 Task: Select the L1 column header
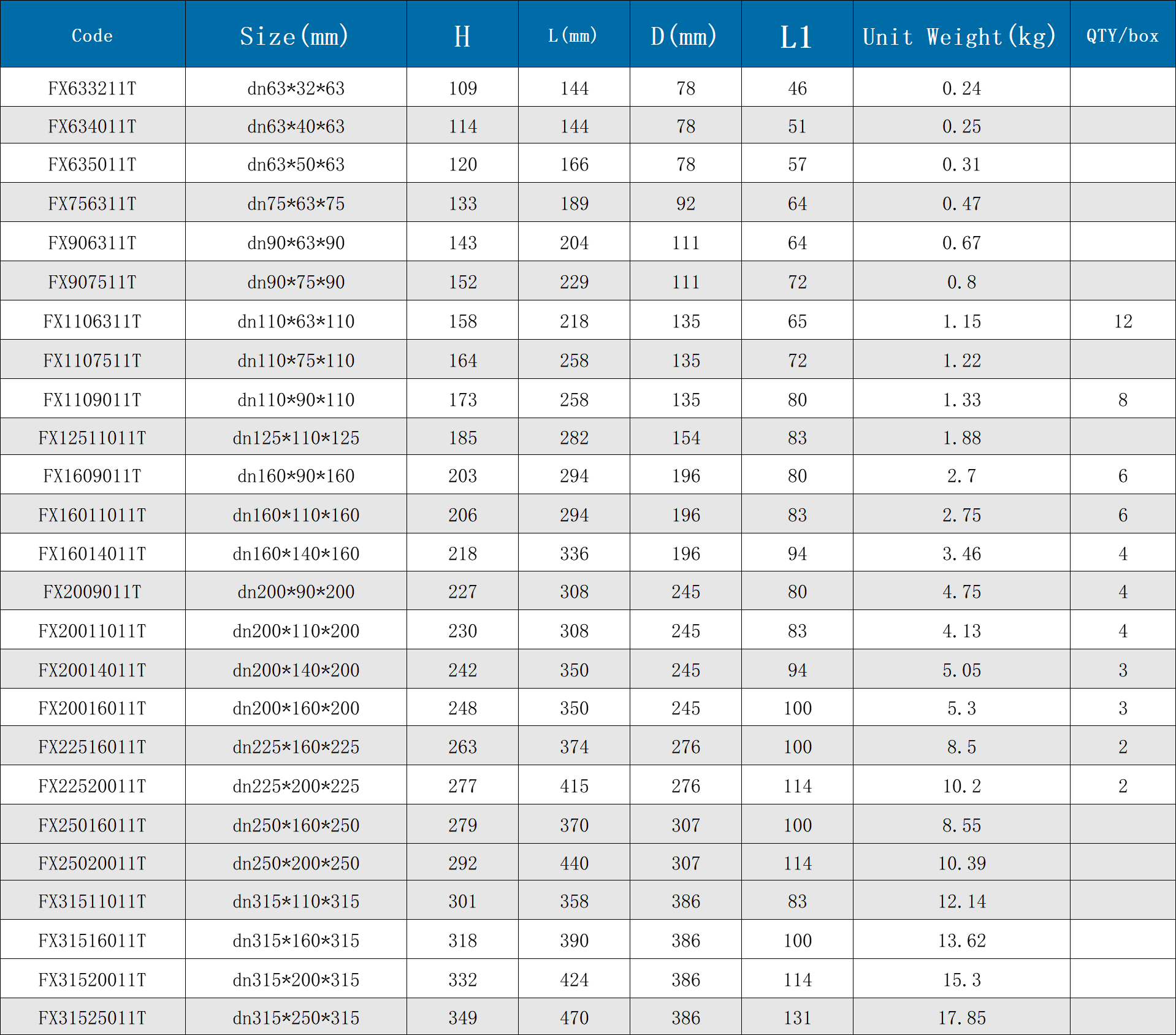(796, 36)
